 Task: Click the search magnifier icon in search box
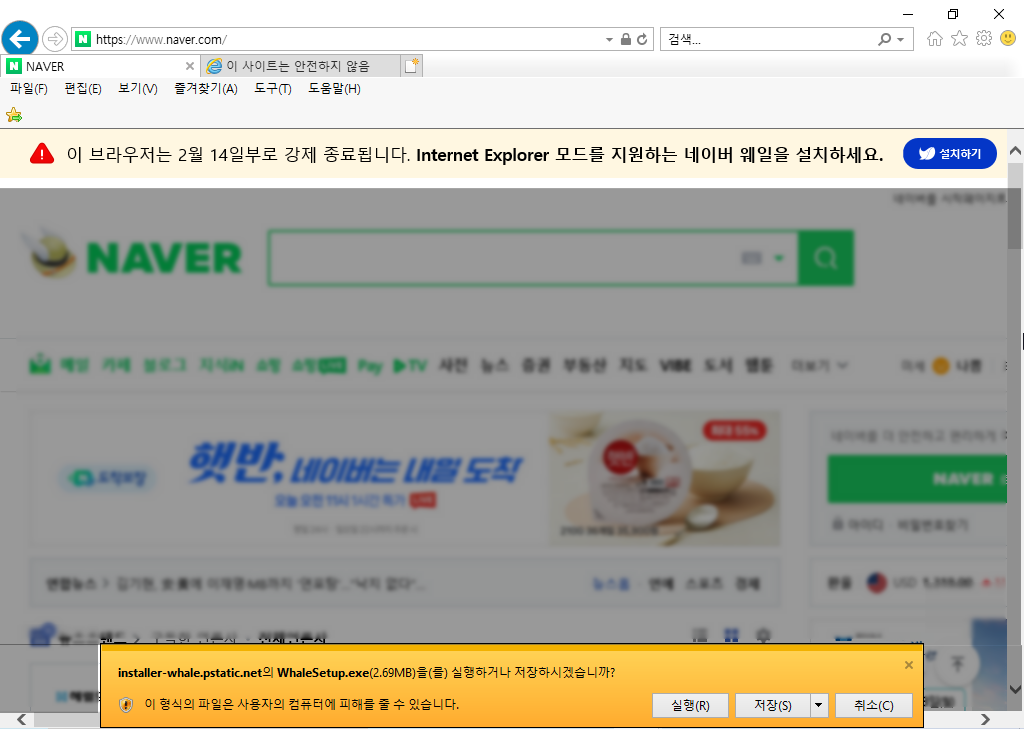884,39
